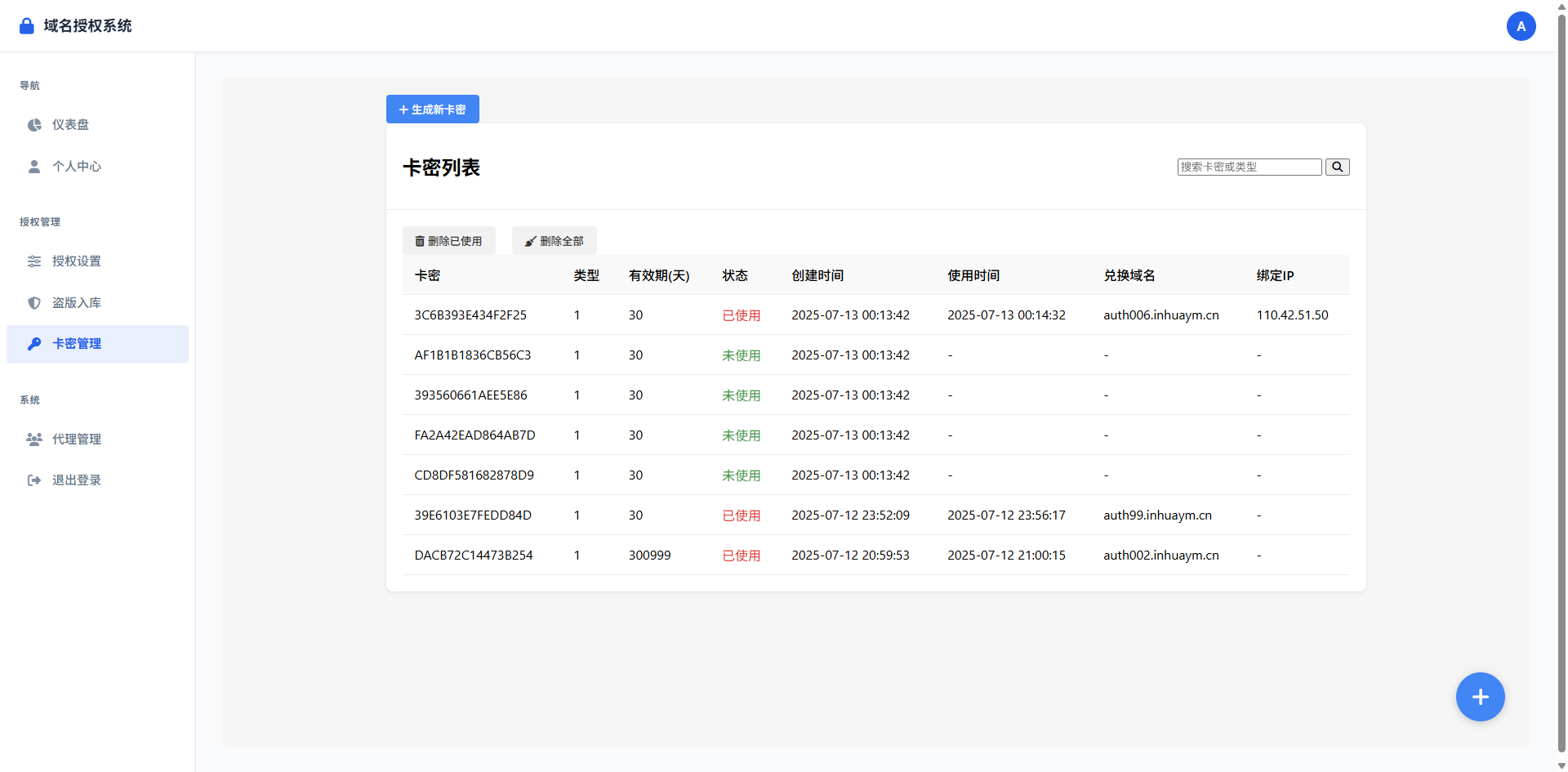
Task: Click the 卡密列表 heading
Action: tap(441, 167)
